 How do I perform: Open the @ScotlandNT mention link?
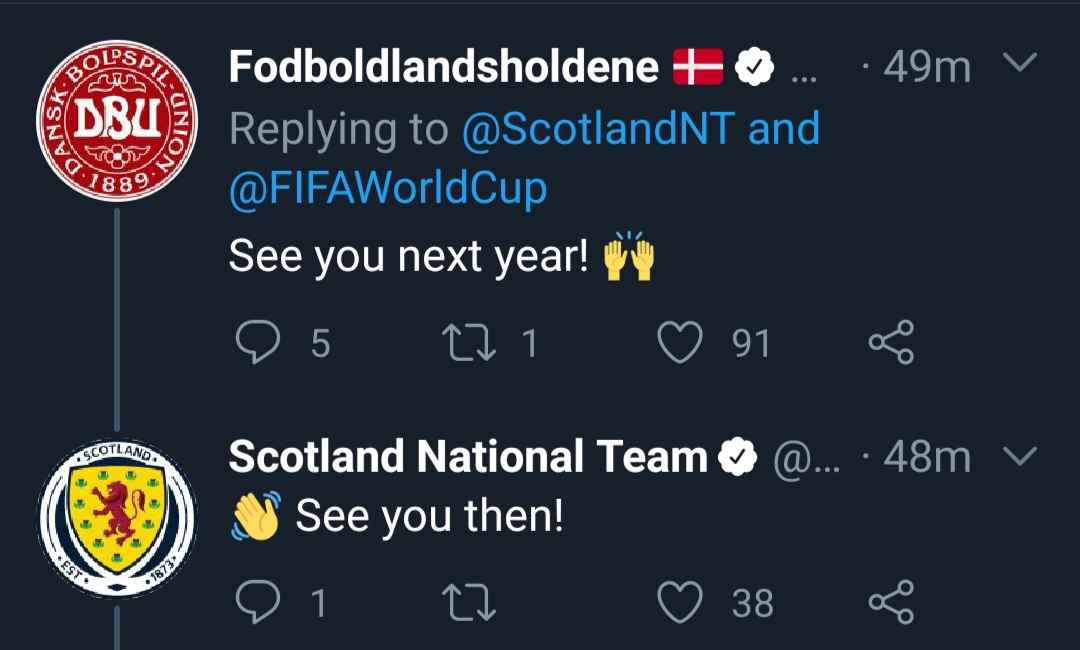598,129
